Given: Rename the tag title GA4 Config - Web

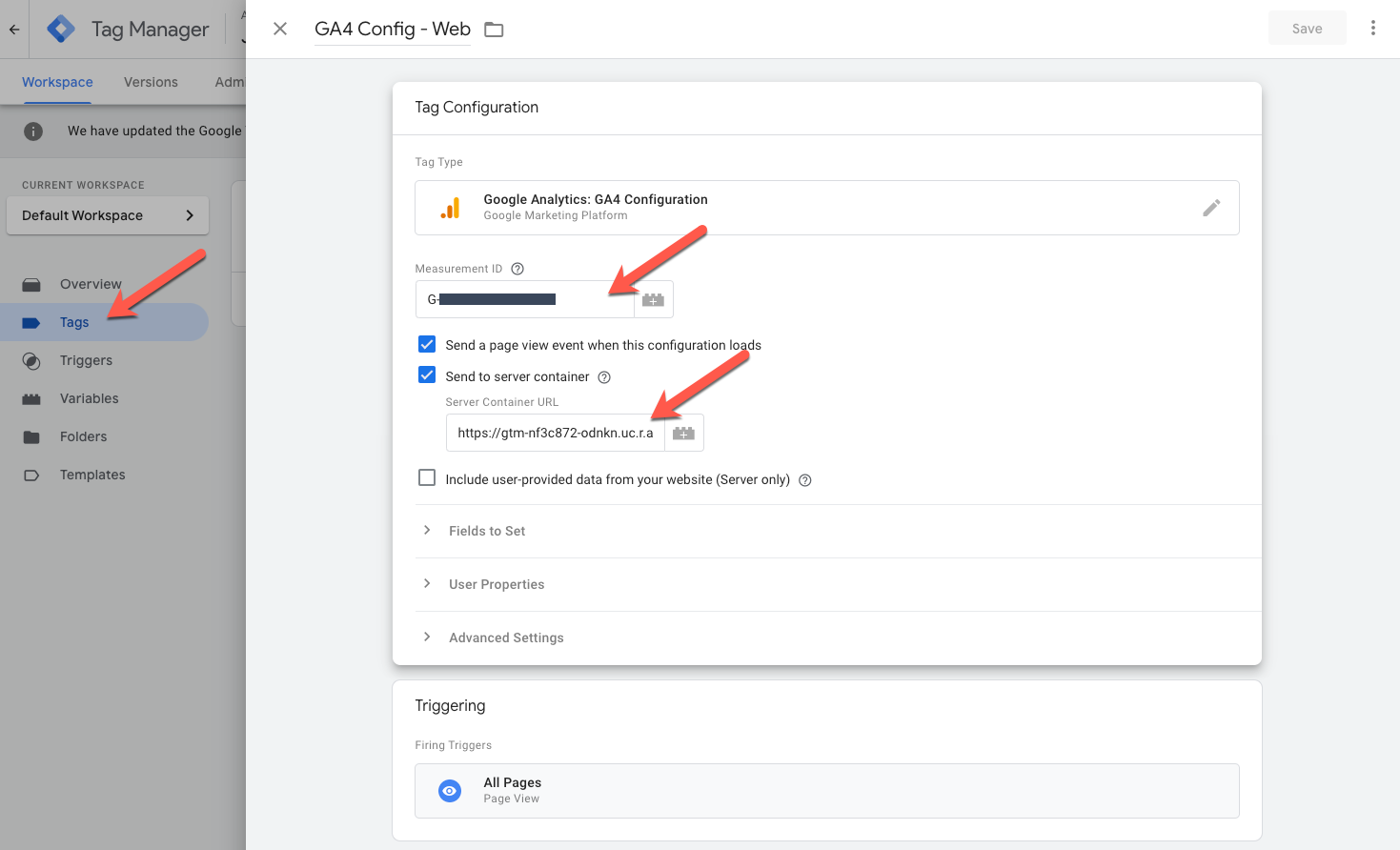Looking at the screenshot, I should point(393,29).
